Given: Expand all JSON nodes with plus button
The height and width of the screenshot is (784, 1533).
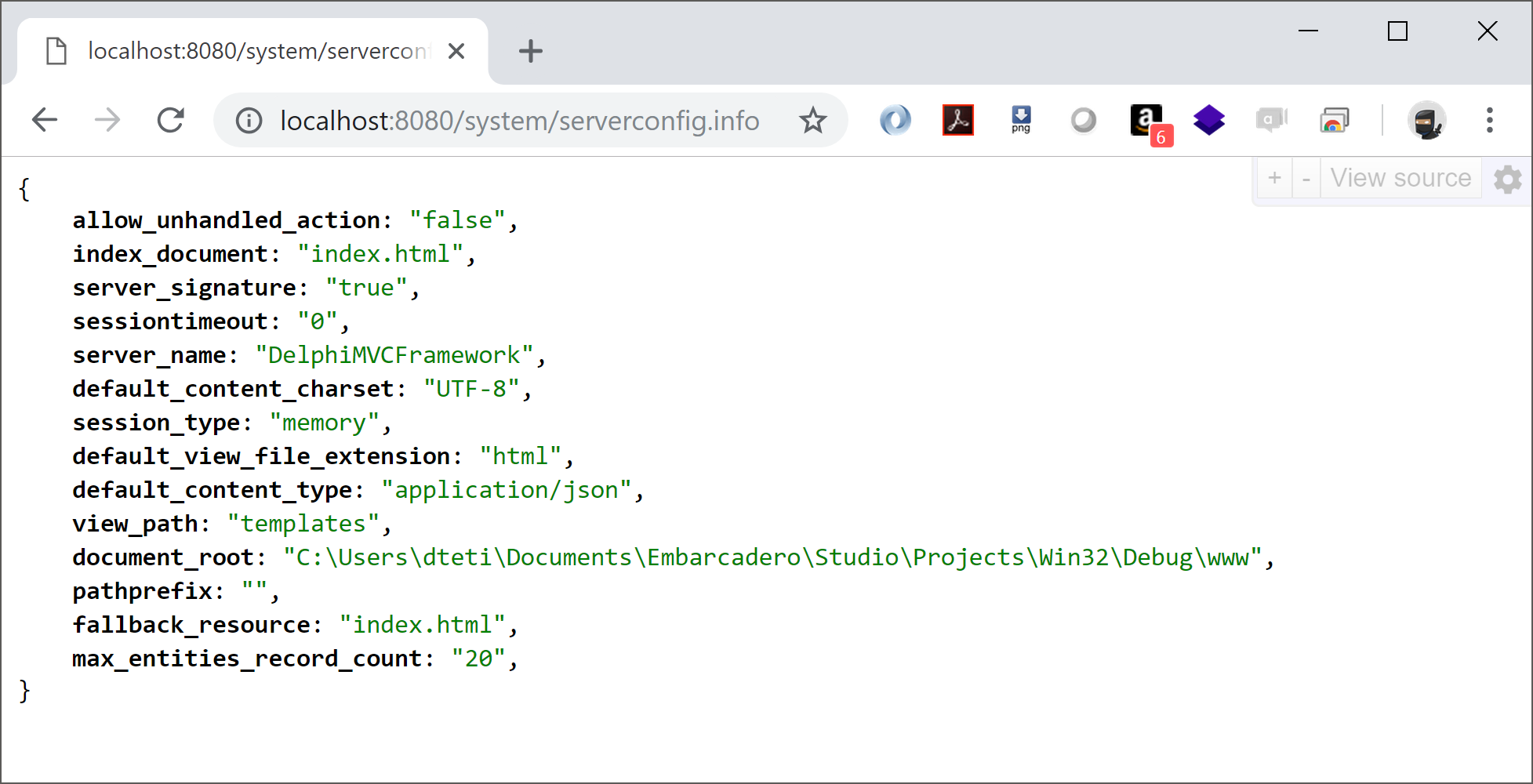Looking at the screenshot, I should point(1274,179).
